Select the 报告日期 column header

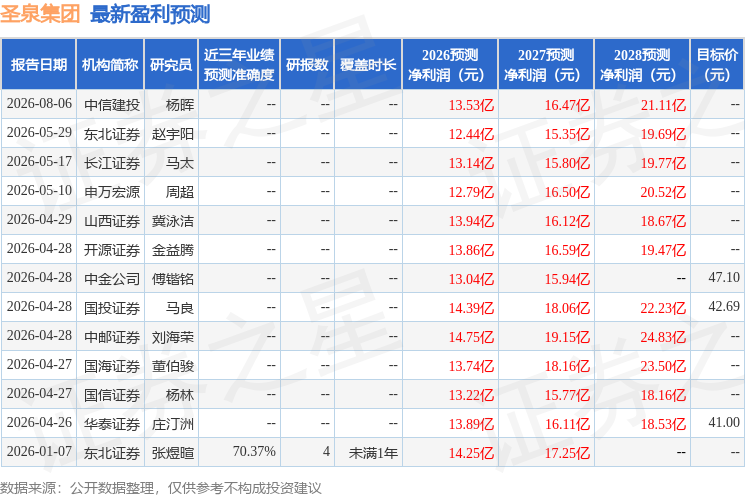point(39,65)
